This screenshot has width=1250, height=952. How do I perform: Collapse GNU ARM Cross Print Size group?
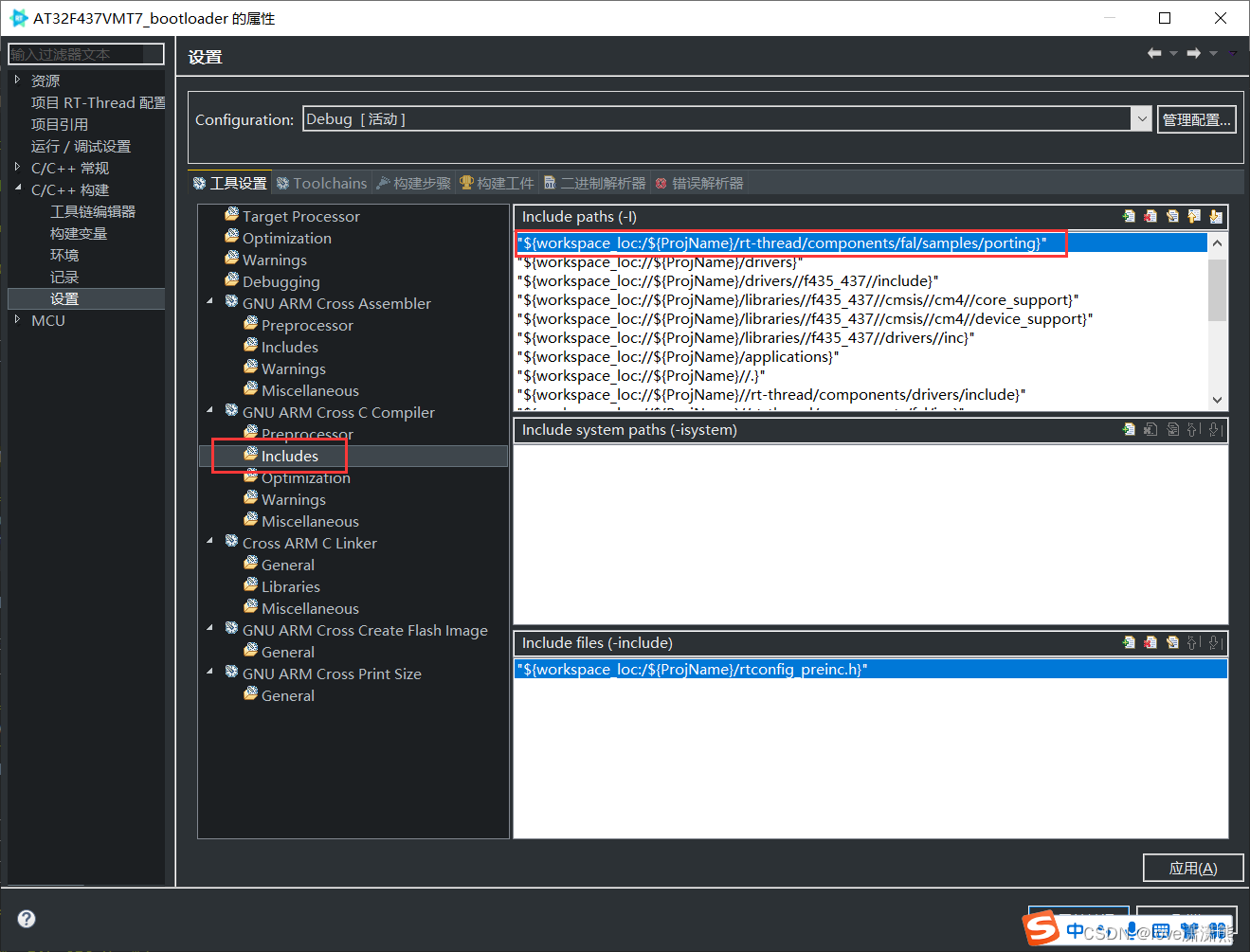coord(209,673)
